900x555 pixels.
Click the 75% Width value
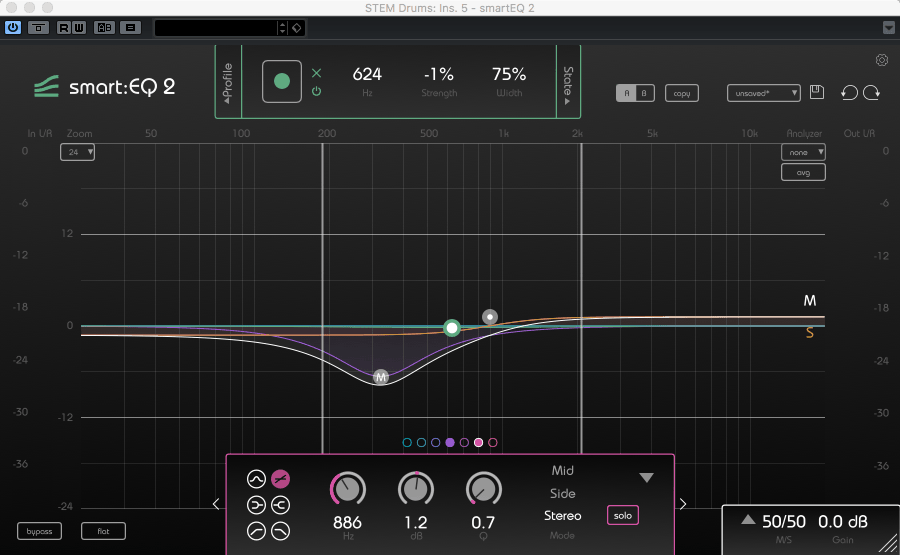point(509,74)
